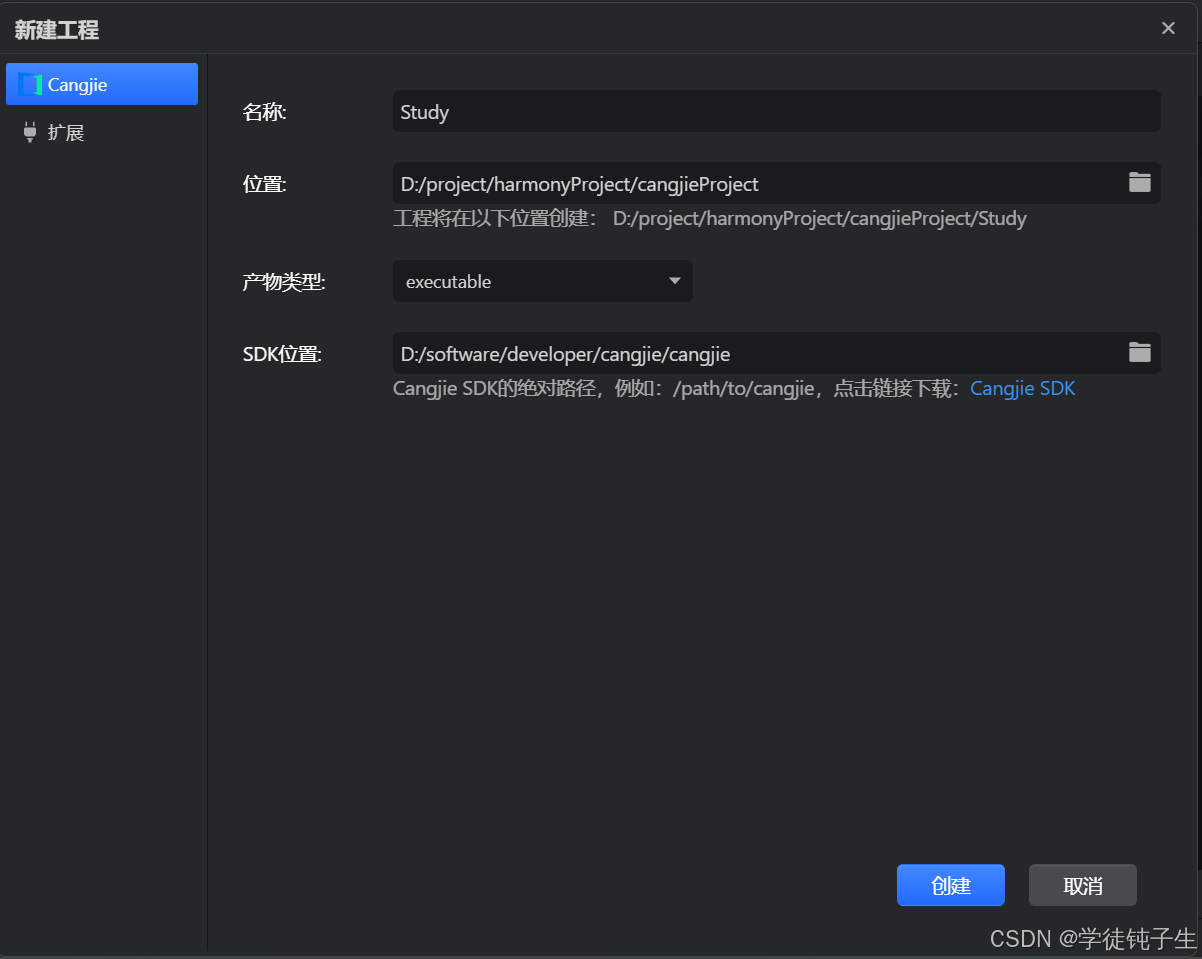Click the 新建工程 dialog title
This screenshot has width=1202, height=959.
(57, 30)
